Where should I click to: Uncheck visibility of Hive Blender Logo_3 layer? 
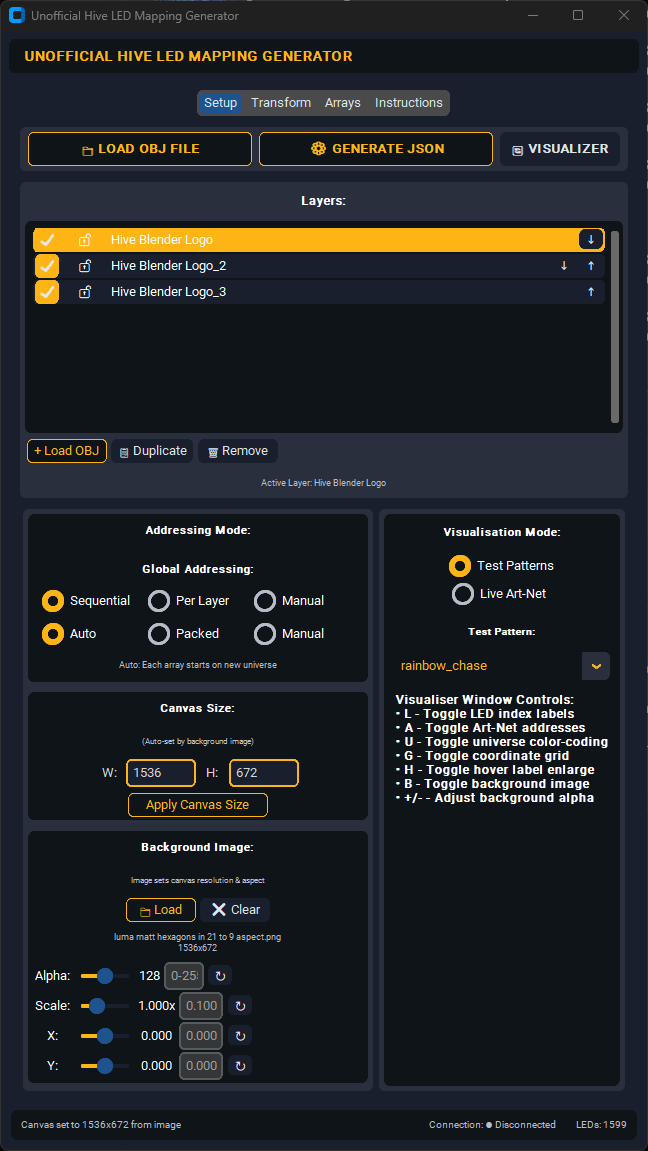[47, 292]
